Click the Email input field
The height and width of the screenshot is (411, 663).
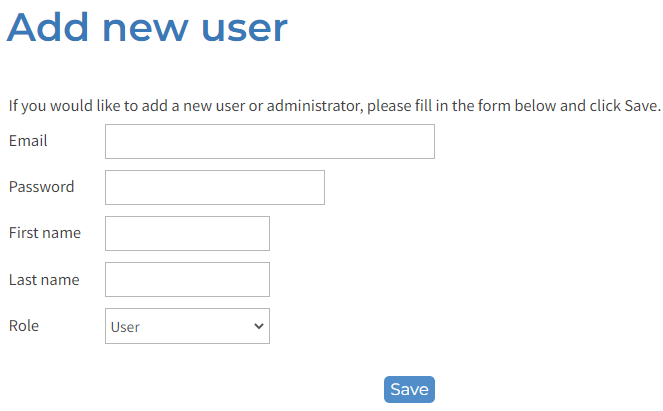269,142
